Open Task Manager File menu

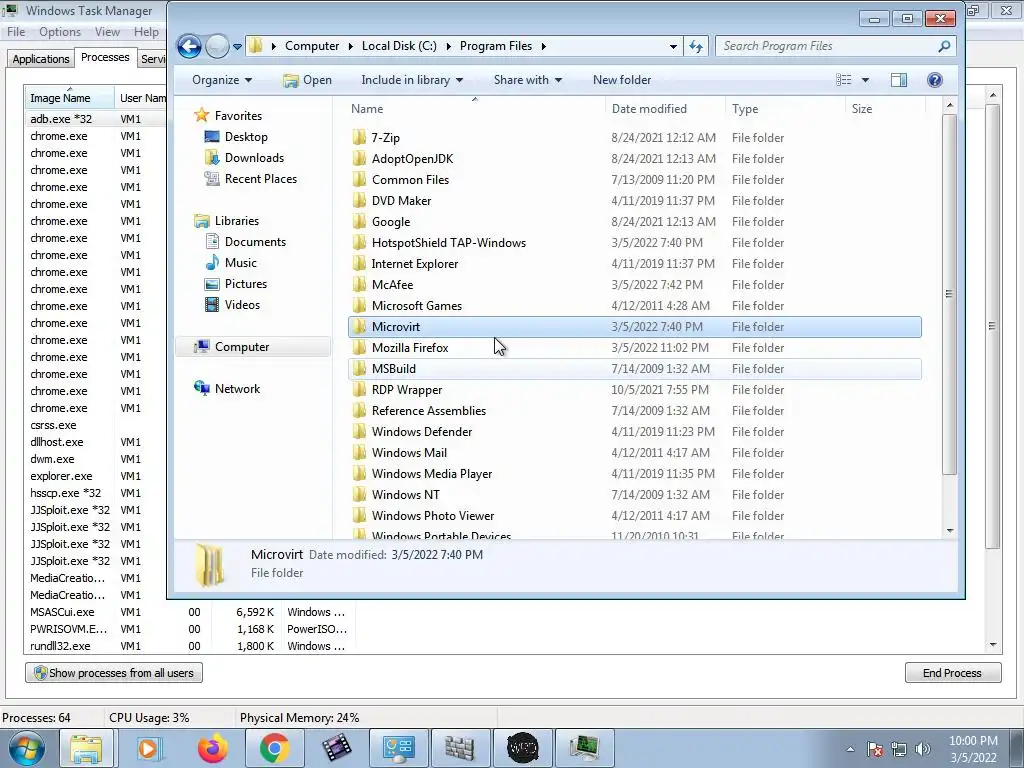(x=16, y=32)
